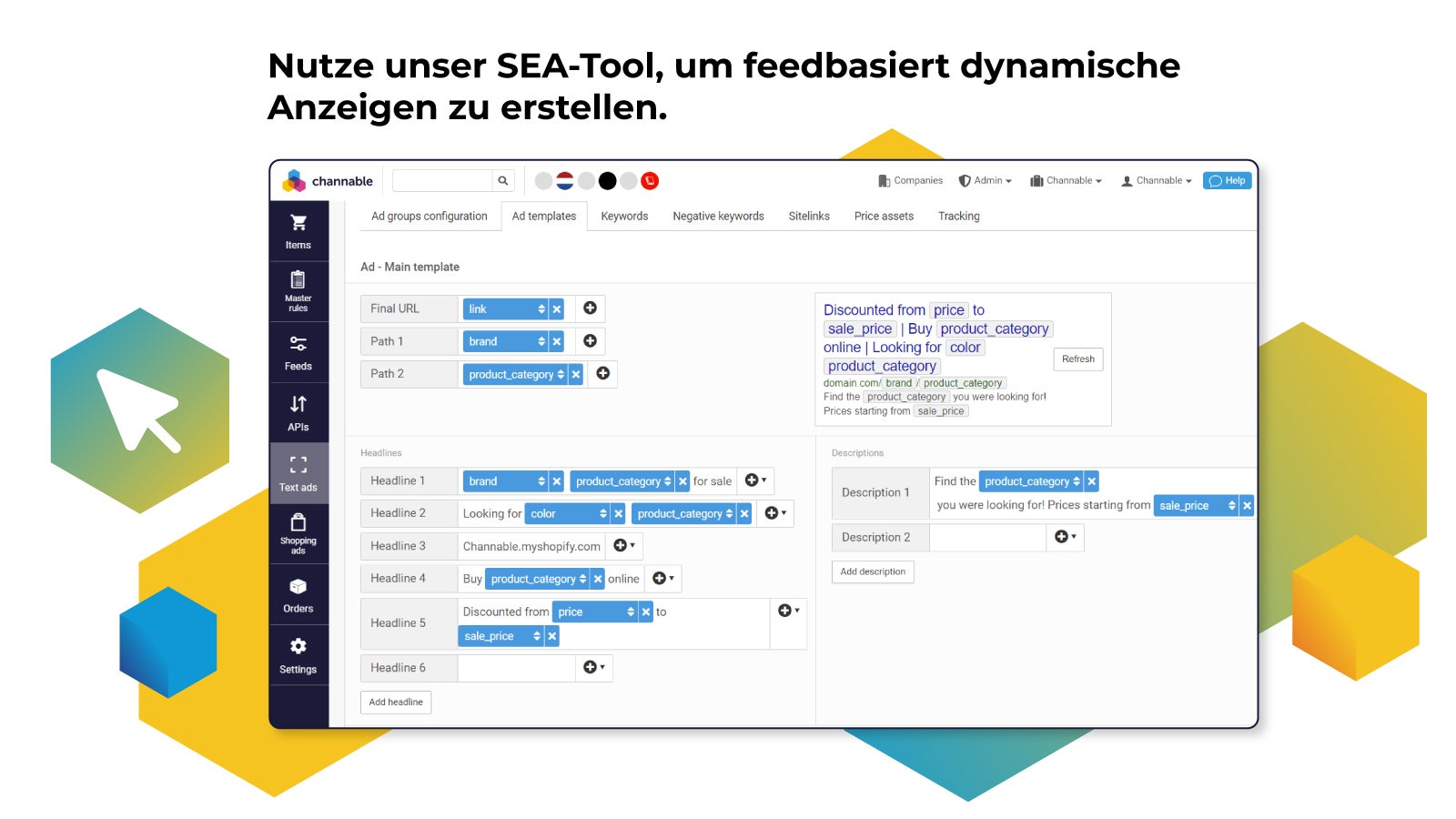
Task: Expand Headline 6 add-element plus menu
Action: click(594, 668)
